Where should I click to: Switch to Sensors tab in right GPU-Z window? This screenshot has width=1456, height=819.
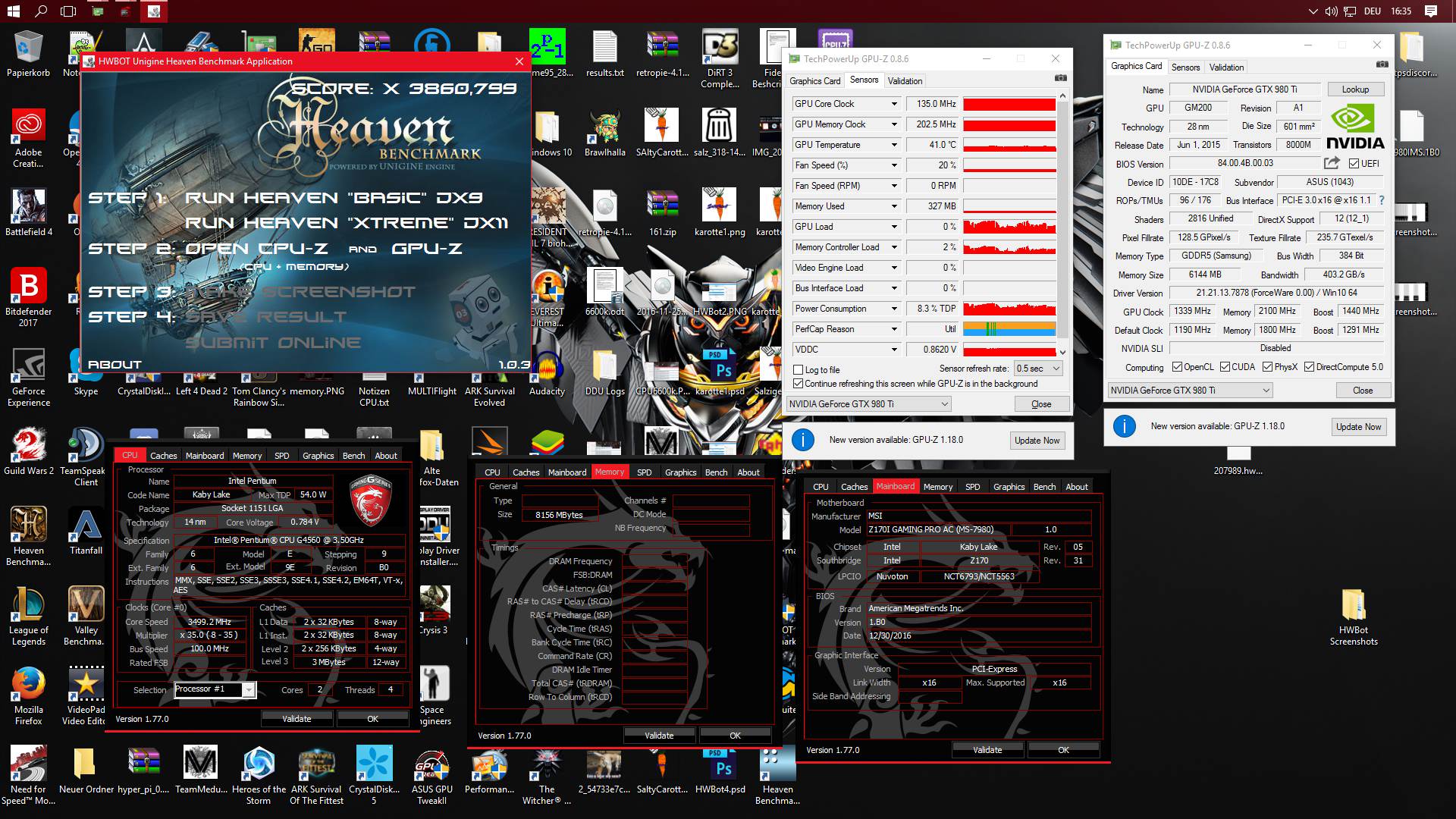pyautogui.click(x=1185, y=67)
